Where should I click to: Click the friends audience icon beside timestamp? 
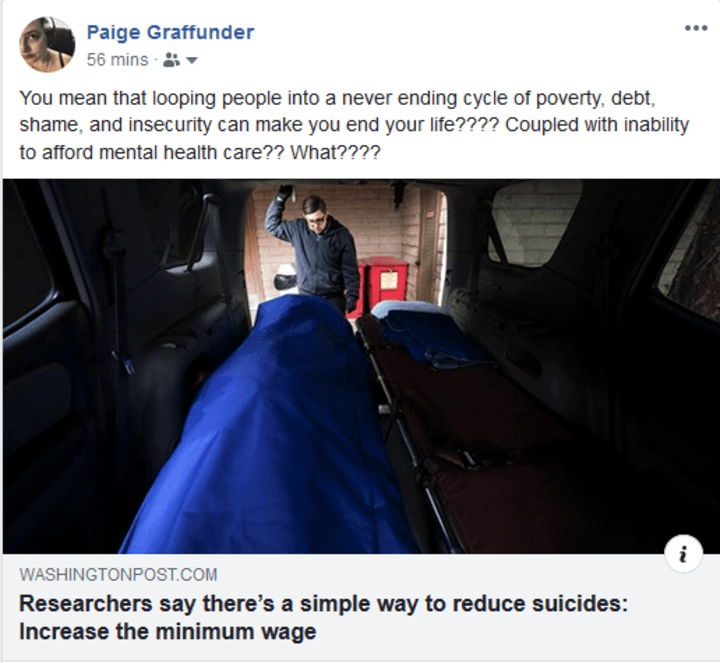coord(172,60)
